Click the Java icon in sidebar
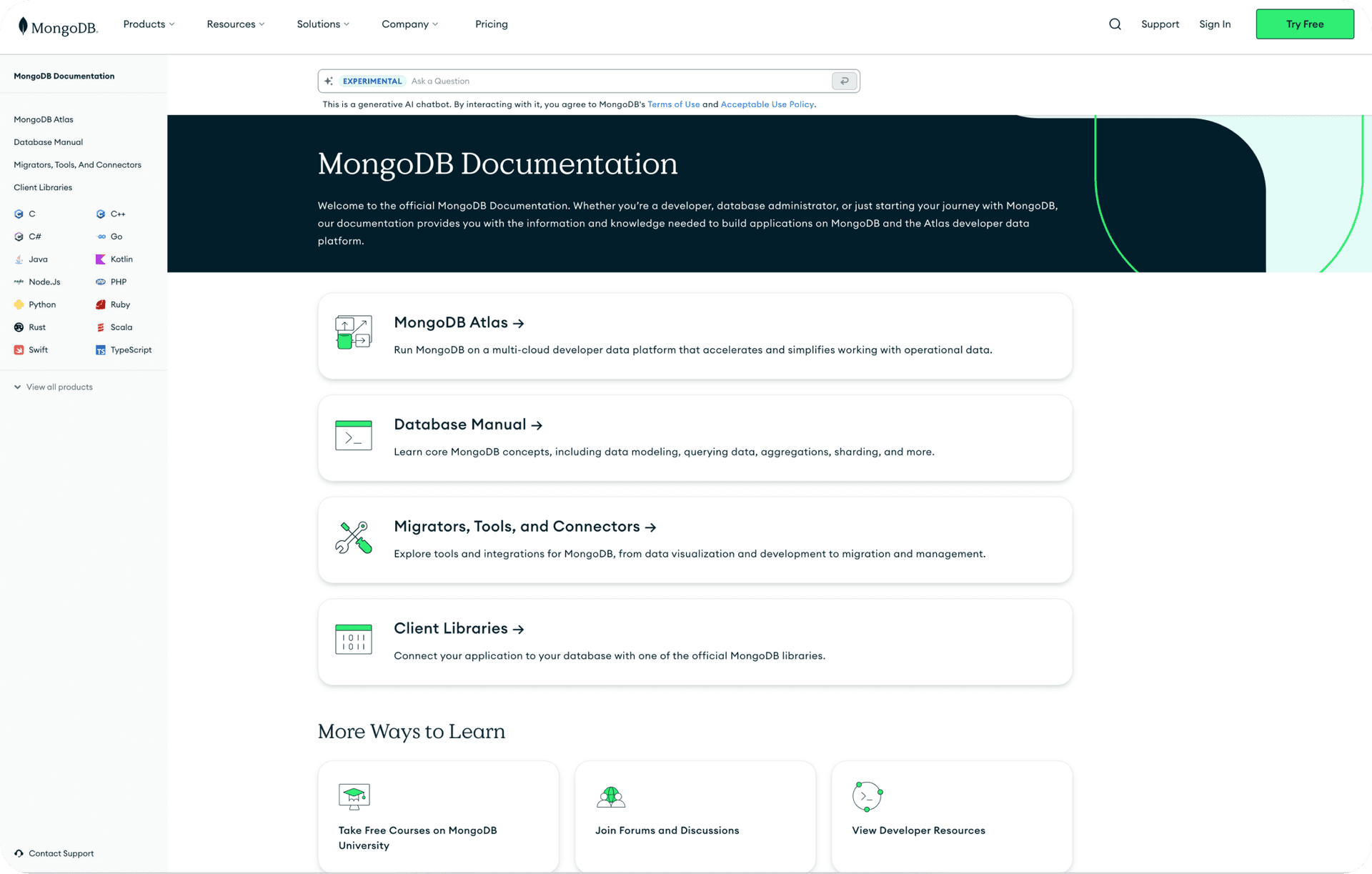 pyautogui.click(x=19, y=259)
